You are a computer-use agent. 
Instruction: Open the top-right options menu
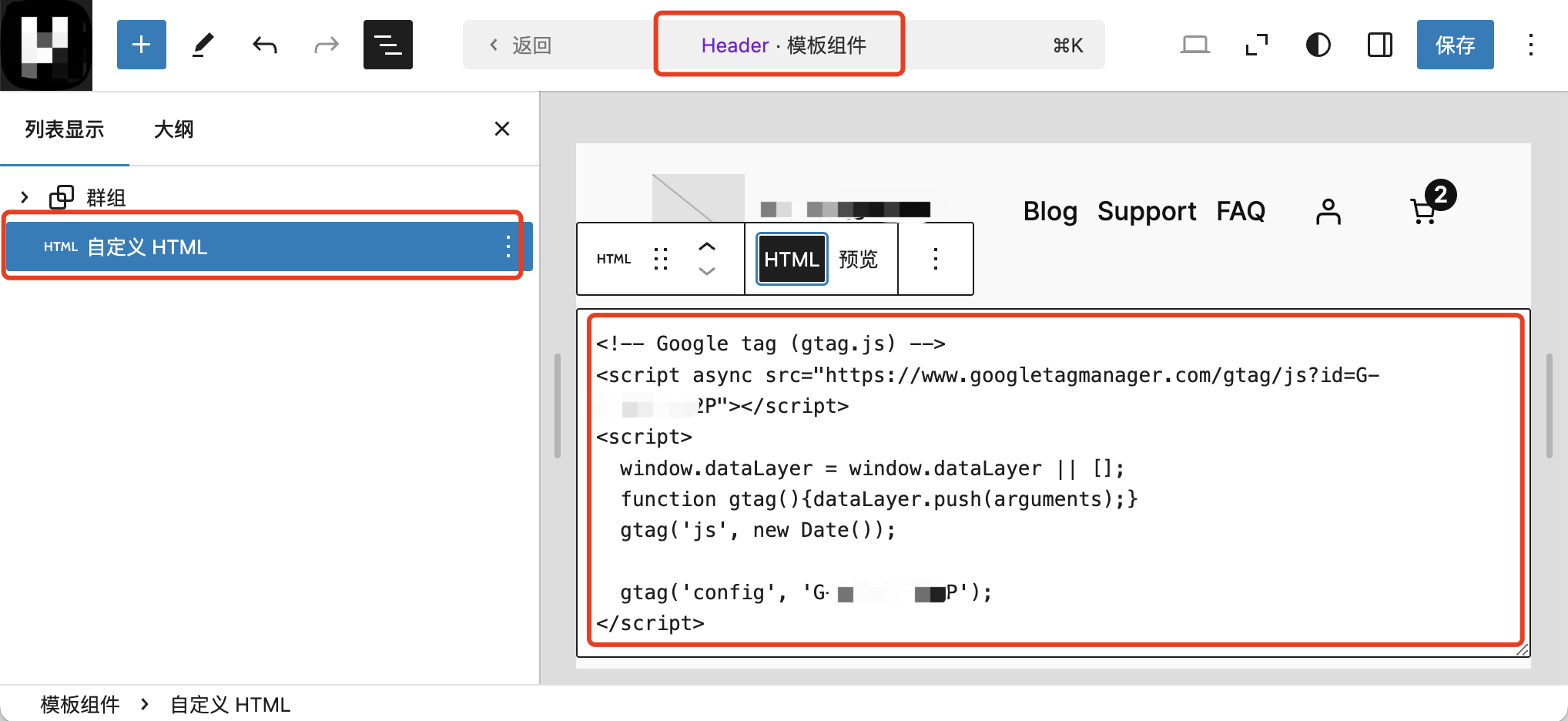[x=1531, y=45]
